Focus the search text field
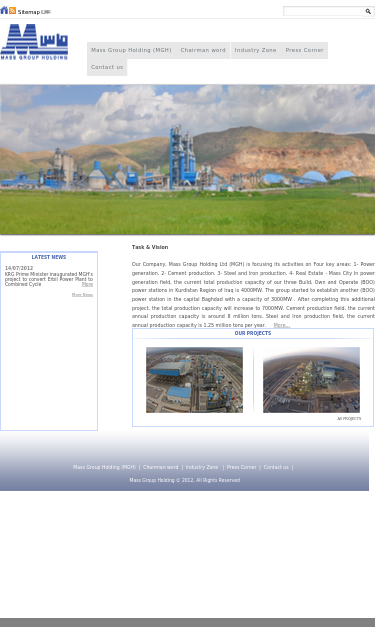This screenshot has width=375, height=627. point(324,12)
